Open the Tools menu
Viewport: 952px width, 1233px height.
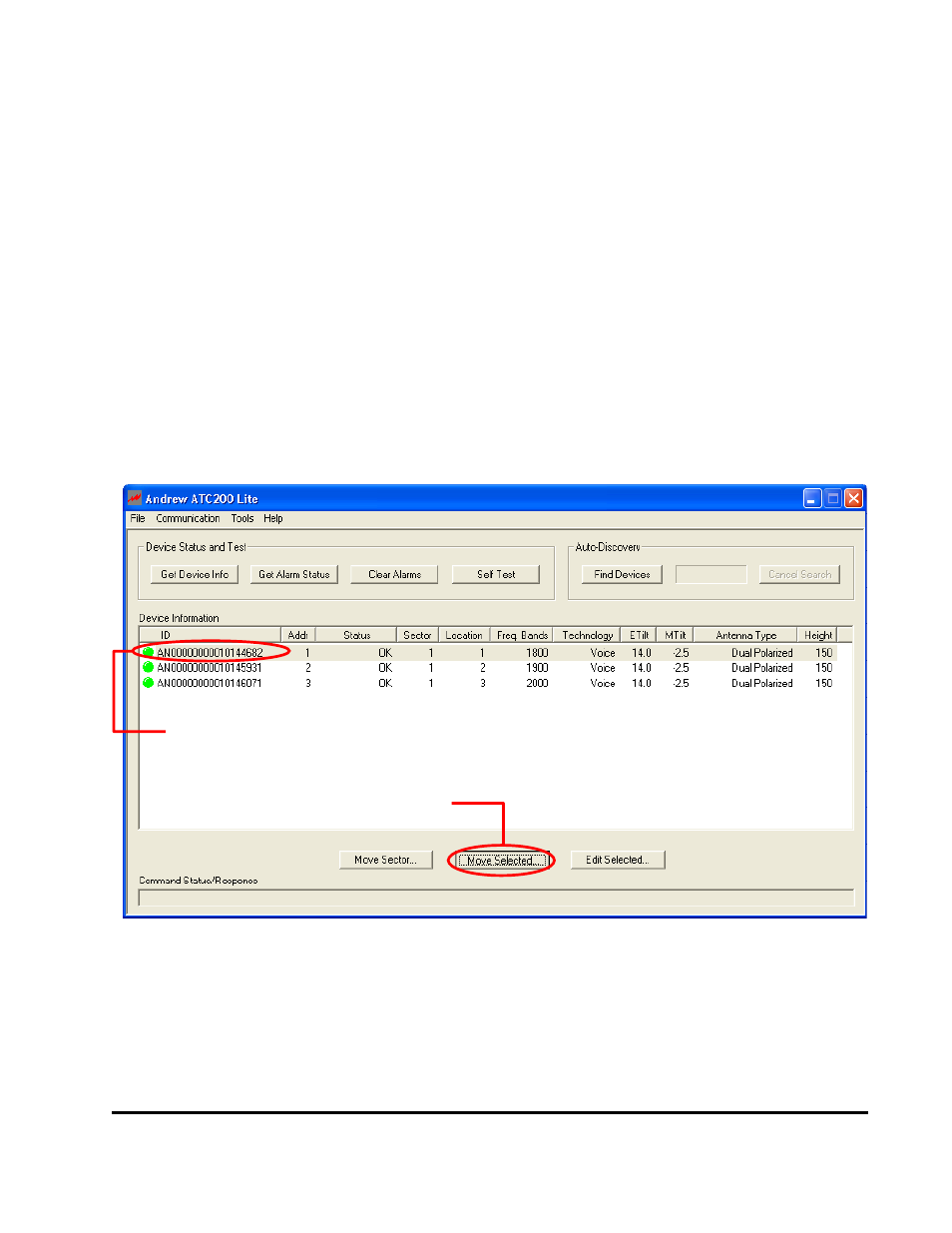[242, 519]
